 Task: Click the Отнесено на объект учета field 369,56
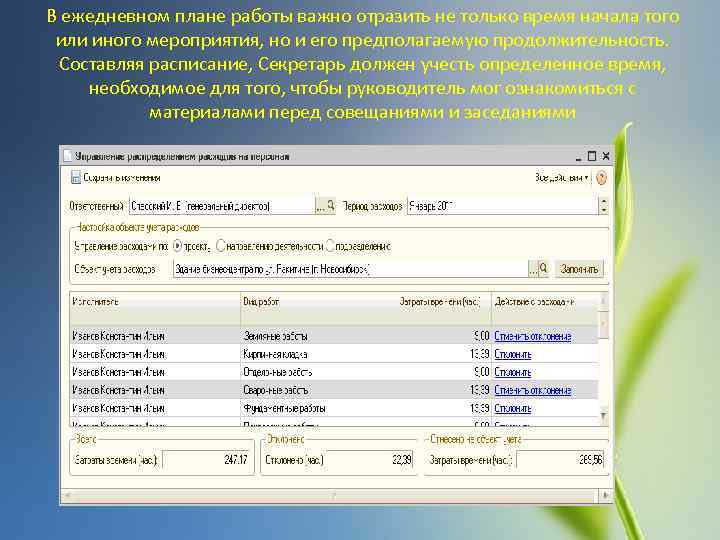tap(560, 460)
